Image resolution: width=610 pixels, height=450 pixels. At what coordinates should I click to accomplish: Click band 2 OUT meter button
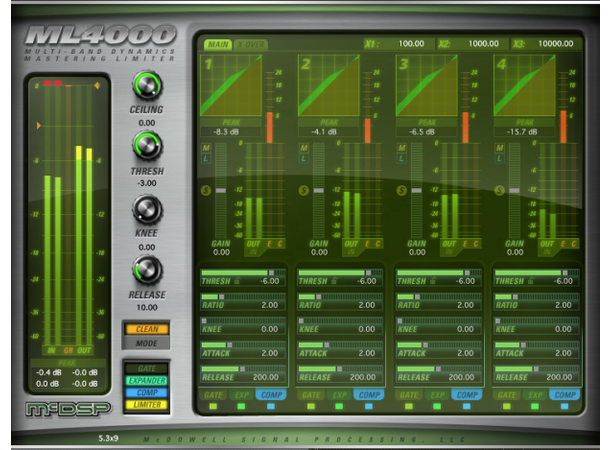[x=351, y=244]
